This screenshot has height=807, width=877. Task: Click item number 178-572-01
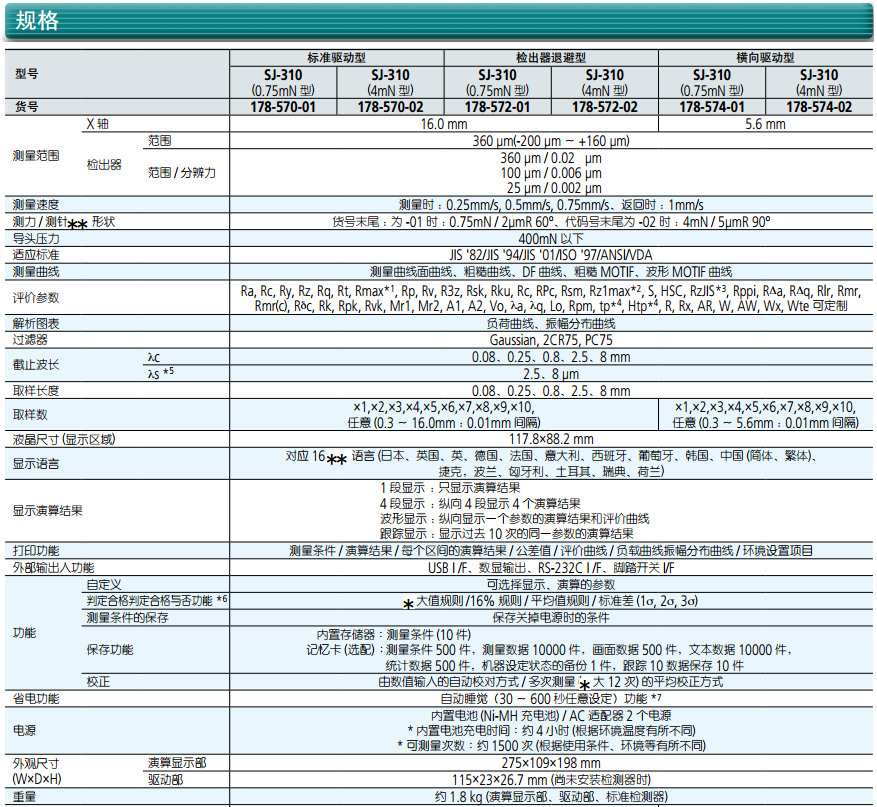pyautogui.click(x=497, y=107)
